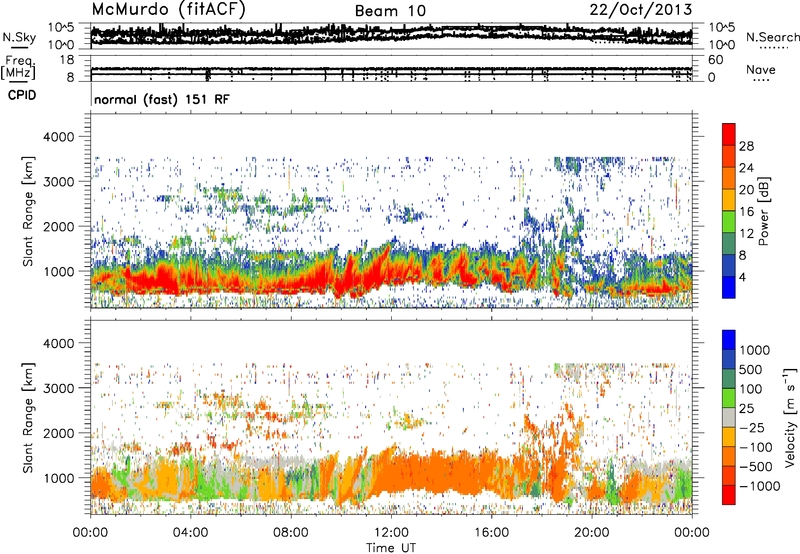800x554 pixels.
Task: Click the '4' tick on the power scale
Action: pyautogui.click(x=742, y=278)
